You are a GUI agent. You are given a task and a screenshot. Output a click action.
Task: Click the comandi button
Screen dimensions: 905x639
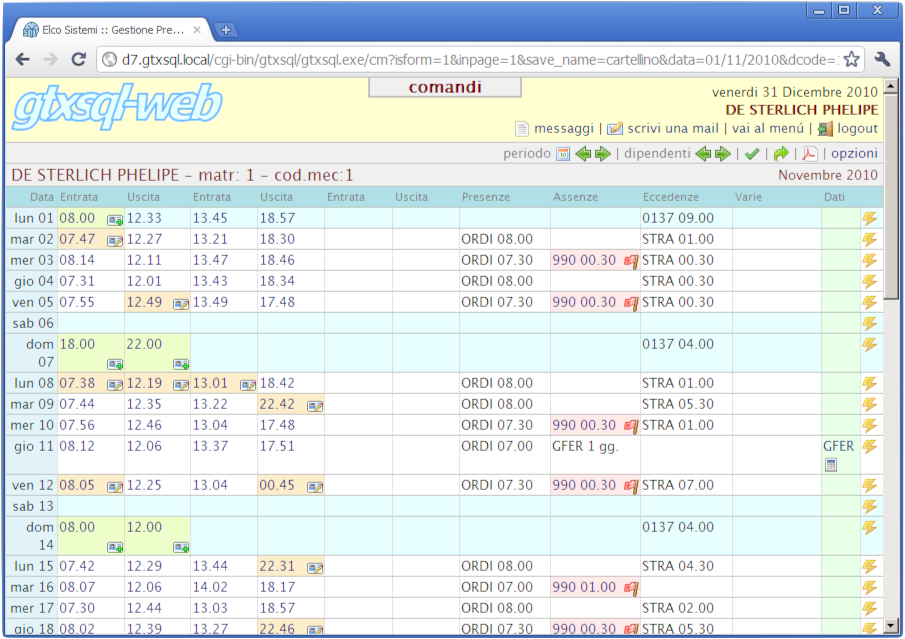coord(445,87)
